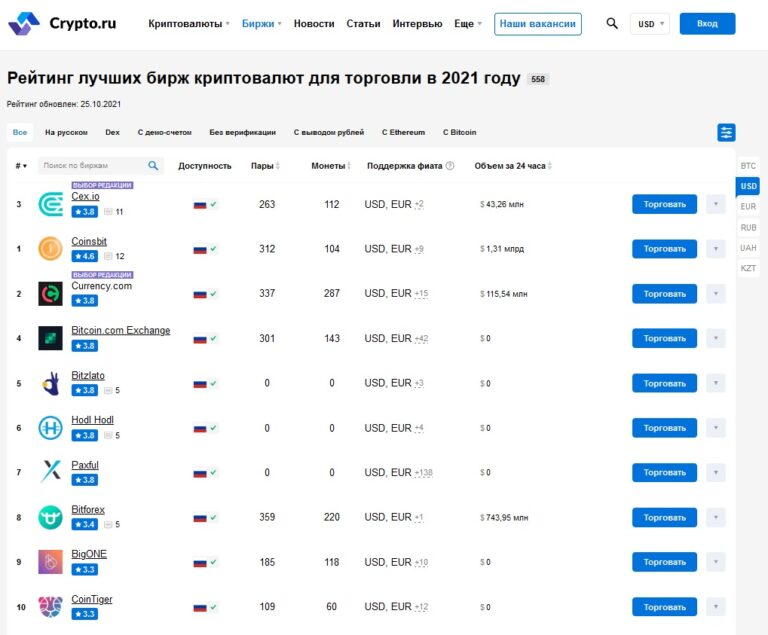
Task: Click the Crypto.ru logo
Action: coord(62,24)
